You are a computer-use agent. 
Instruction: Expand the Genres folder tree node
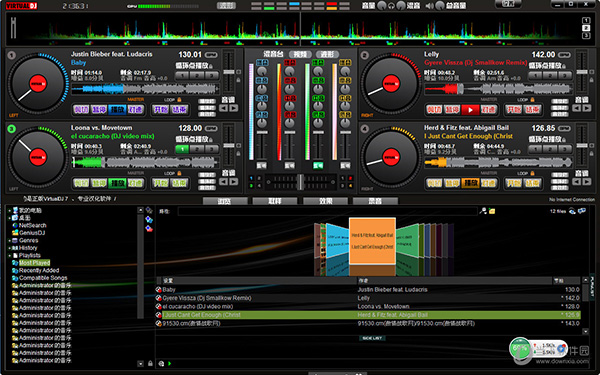coord(10,241)
